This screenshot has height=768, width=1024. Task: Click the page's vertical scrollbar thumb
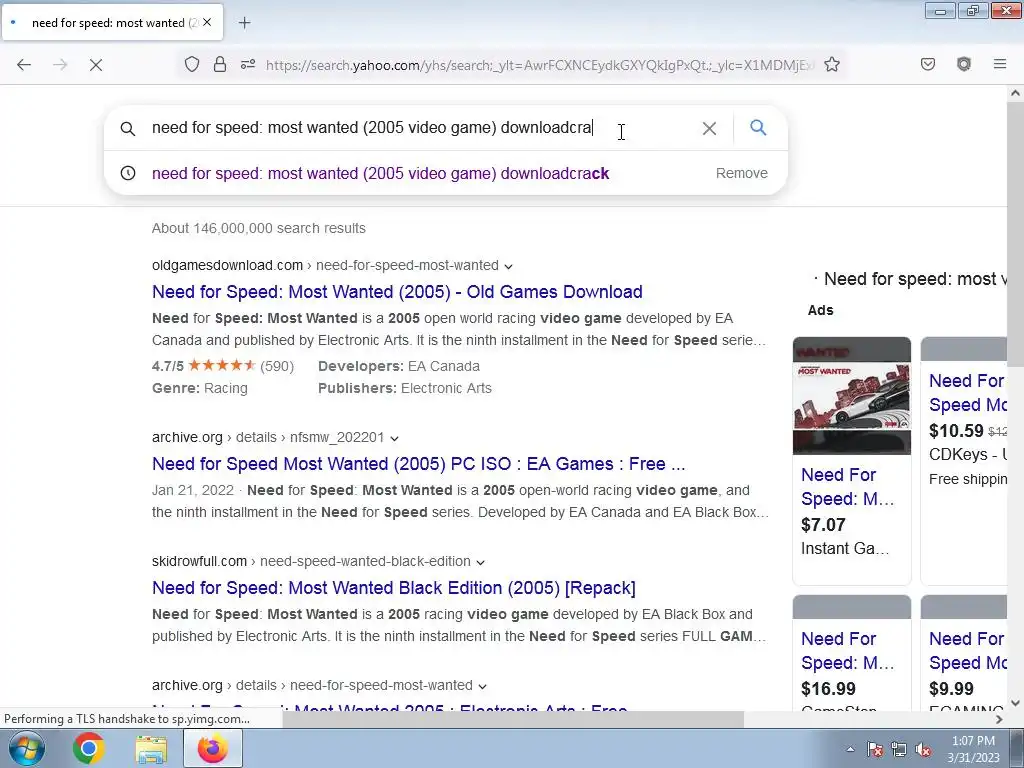pyautogui.click(x=1015, y=234)
